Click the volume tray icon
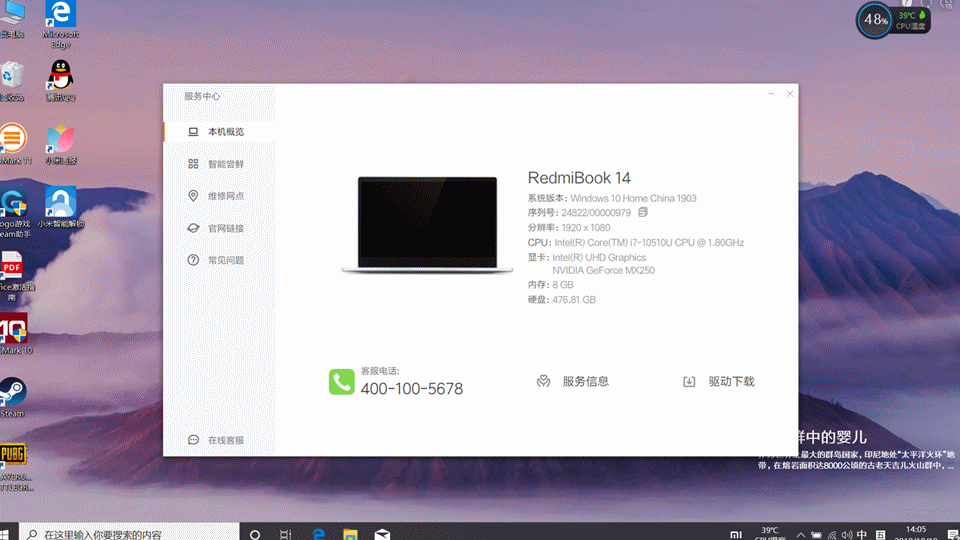This screenshot has width=960, height=540. pyautogui.click(x=847, y=535)
